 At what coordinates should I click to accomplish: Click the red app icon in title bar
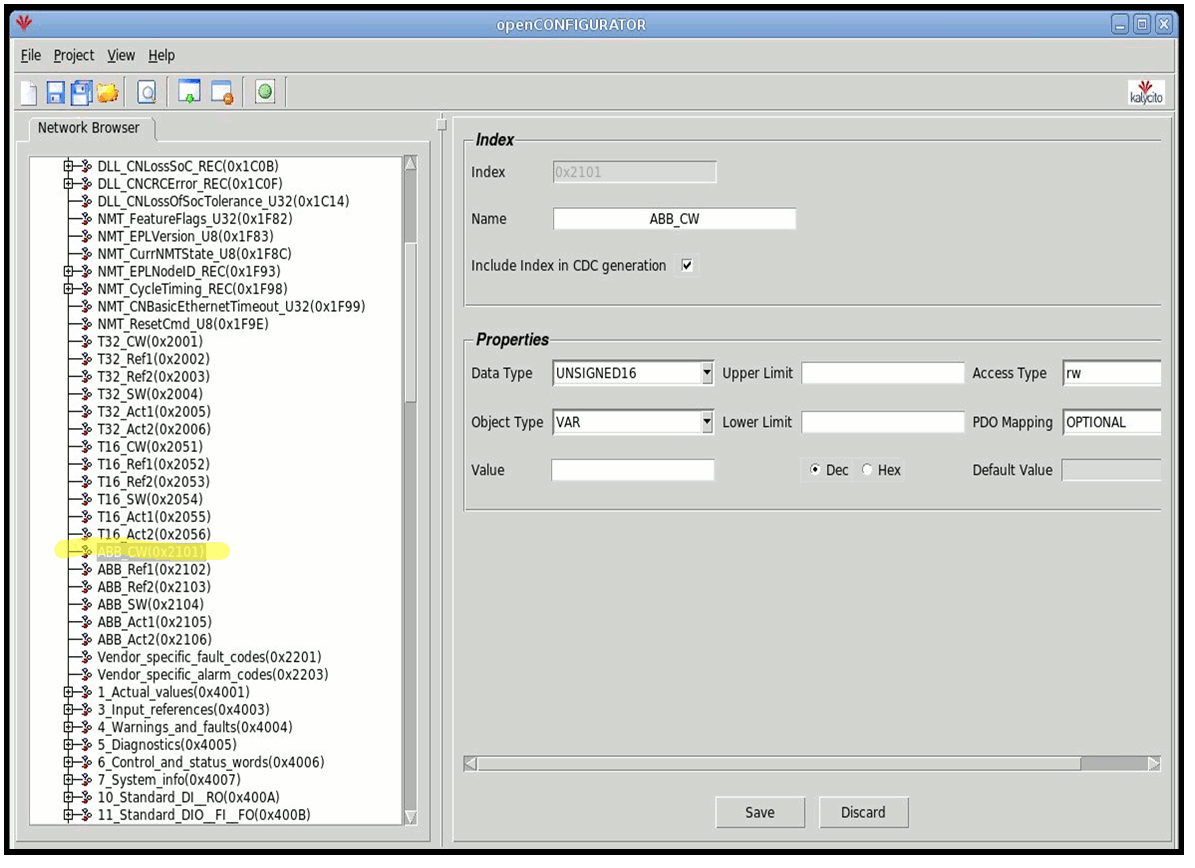(24, 24)
